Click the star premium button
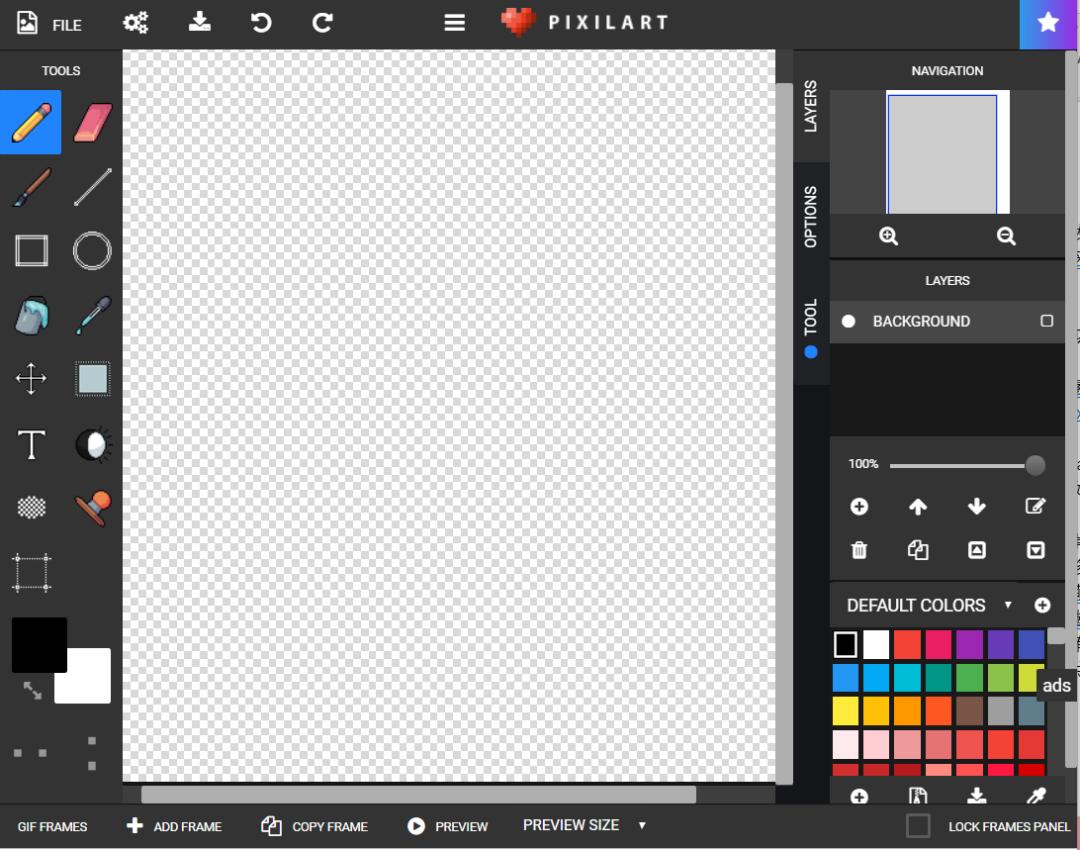The image size is (1080, 850). tap(1048, 23)
